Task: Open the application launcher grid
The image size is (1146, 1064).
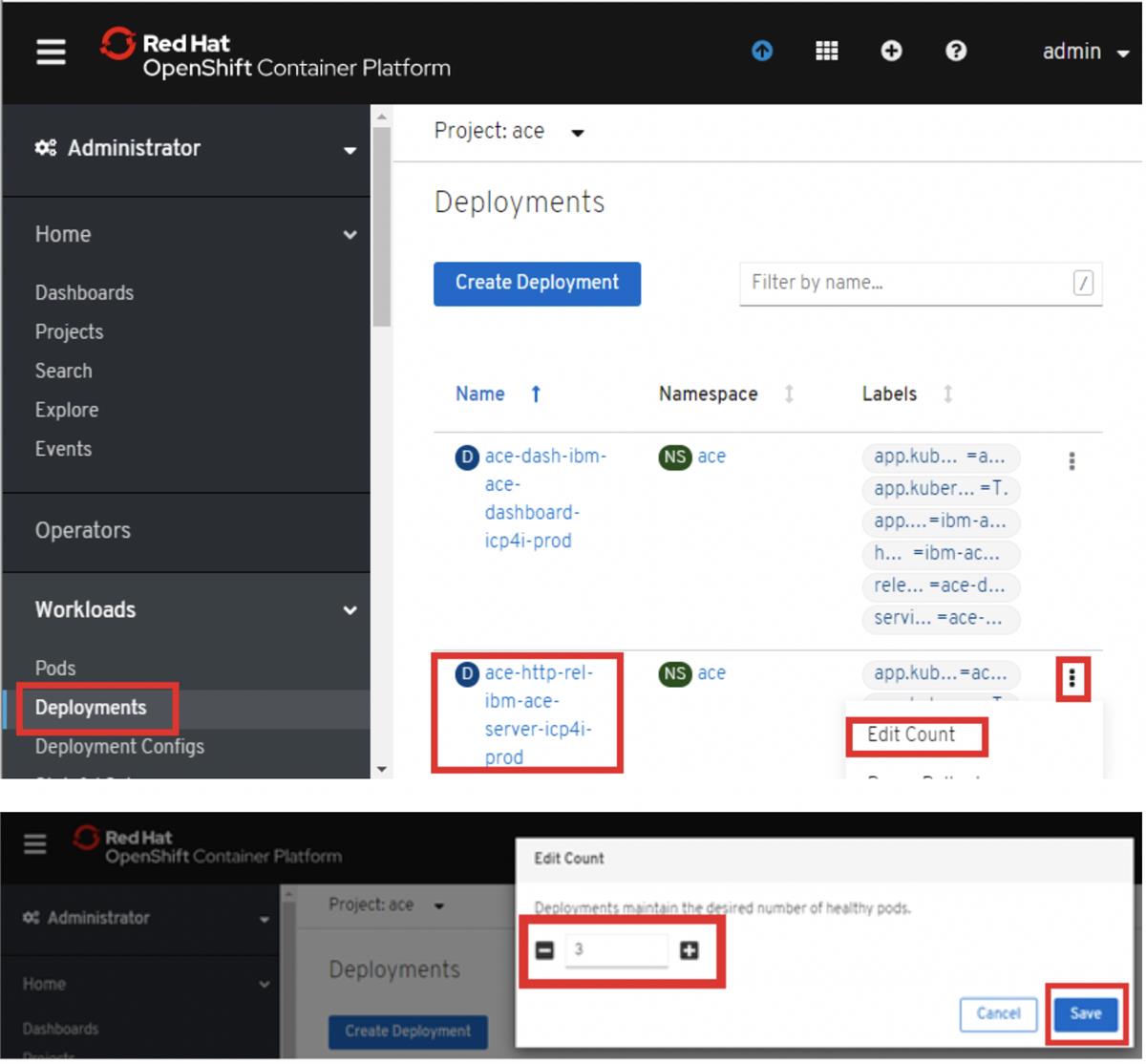Action: coord(826,52)
